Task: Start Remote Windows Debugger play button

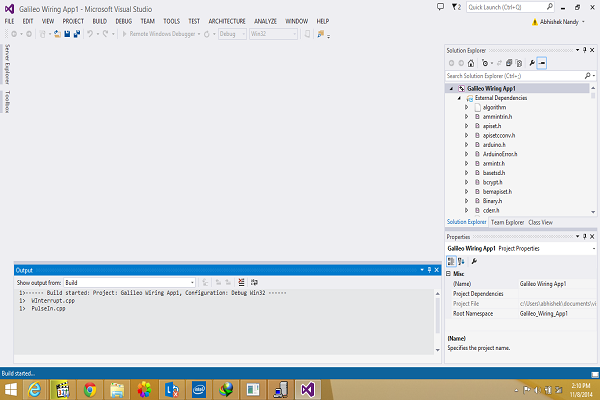Action: tap(124, 34)
